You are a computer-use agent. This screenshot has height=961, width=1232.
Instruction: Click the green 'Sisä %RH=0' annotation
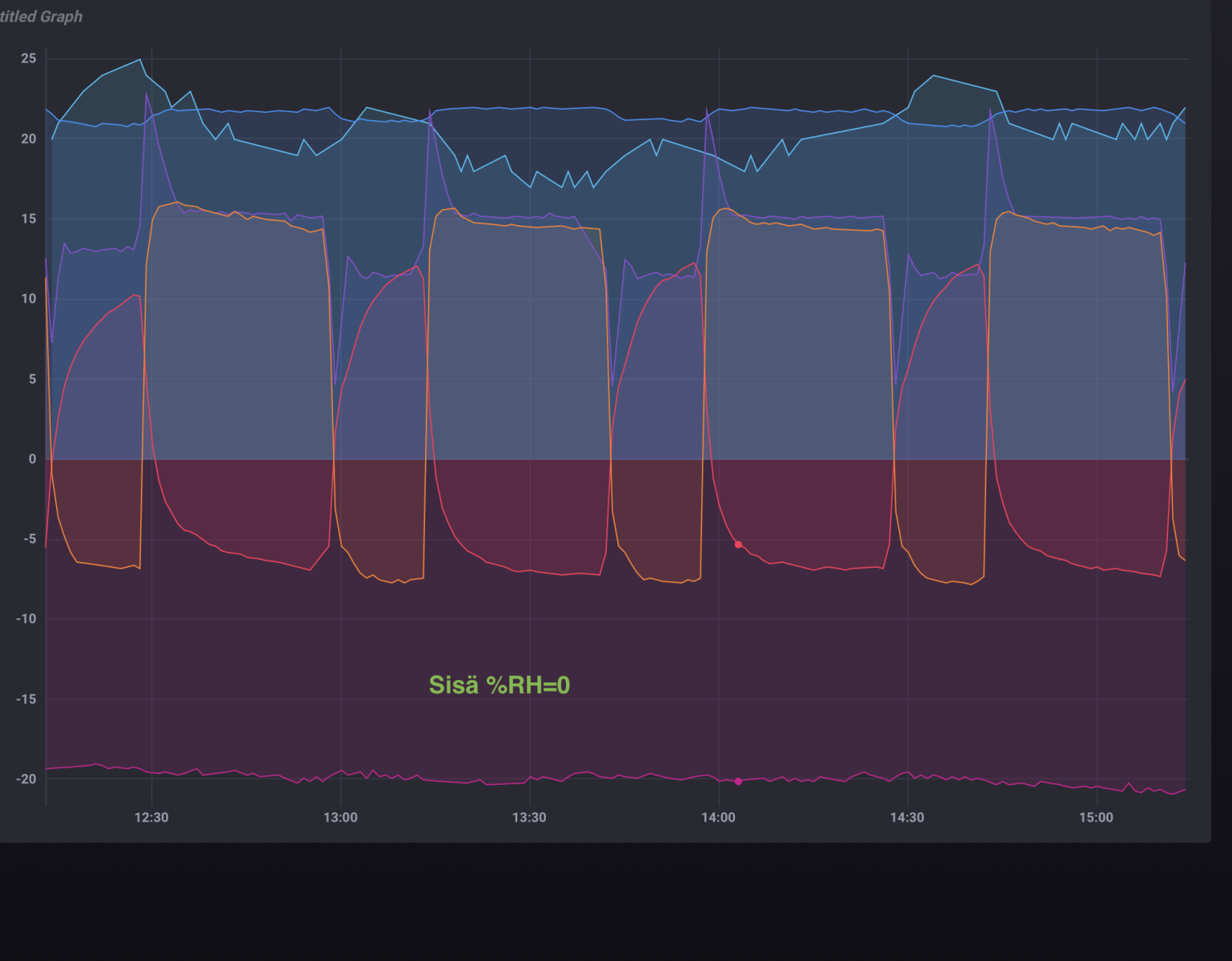pyautogui.click(x=500, y=686)
